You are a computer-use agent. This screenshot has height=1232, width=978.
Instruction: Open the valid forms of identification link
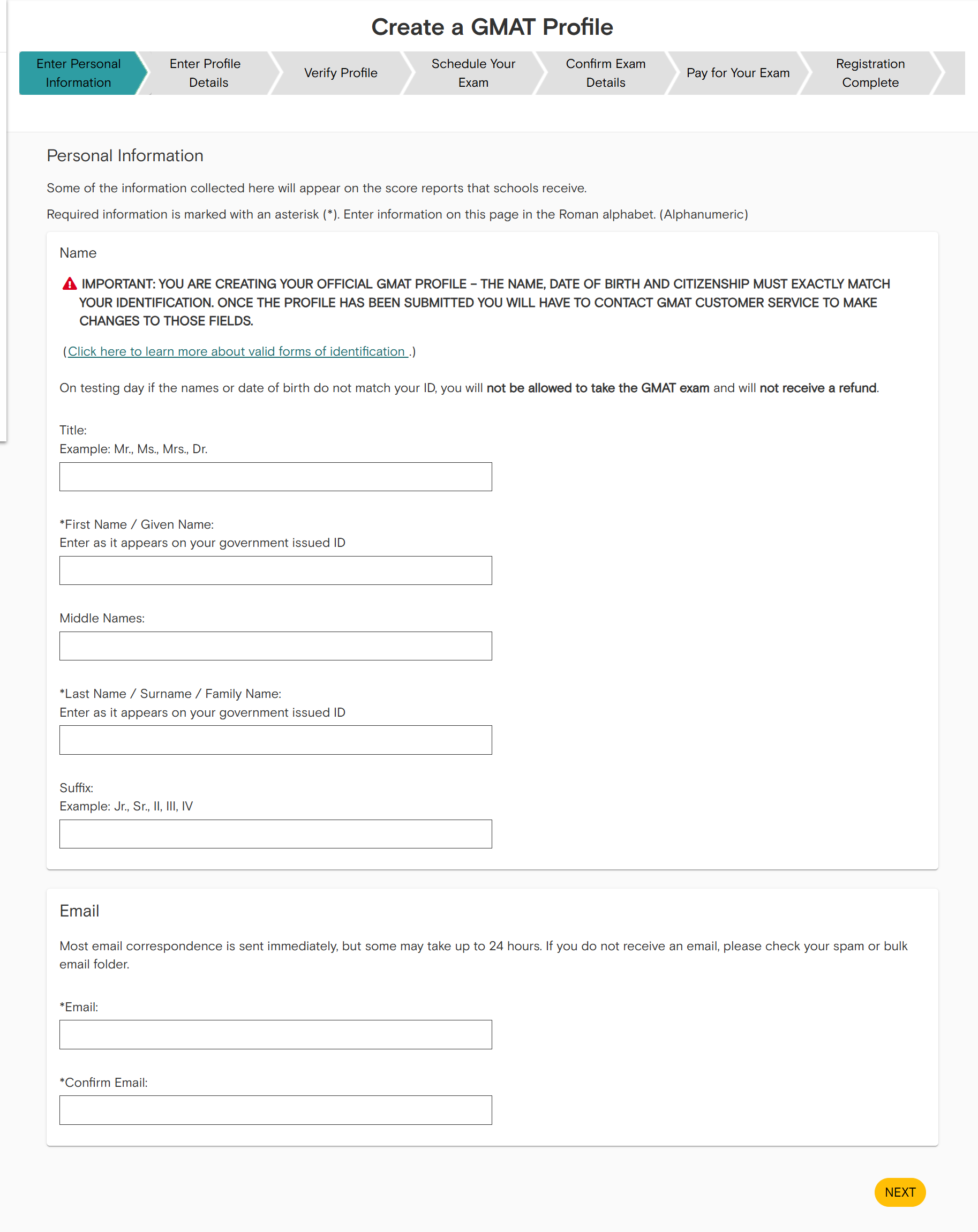coord(238,351)
